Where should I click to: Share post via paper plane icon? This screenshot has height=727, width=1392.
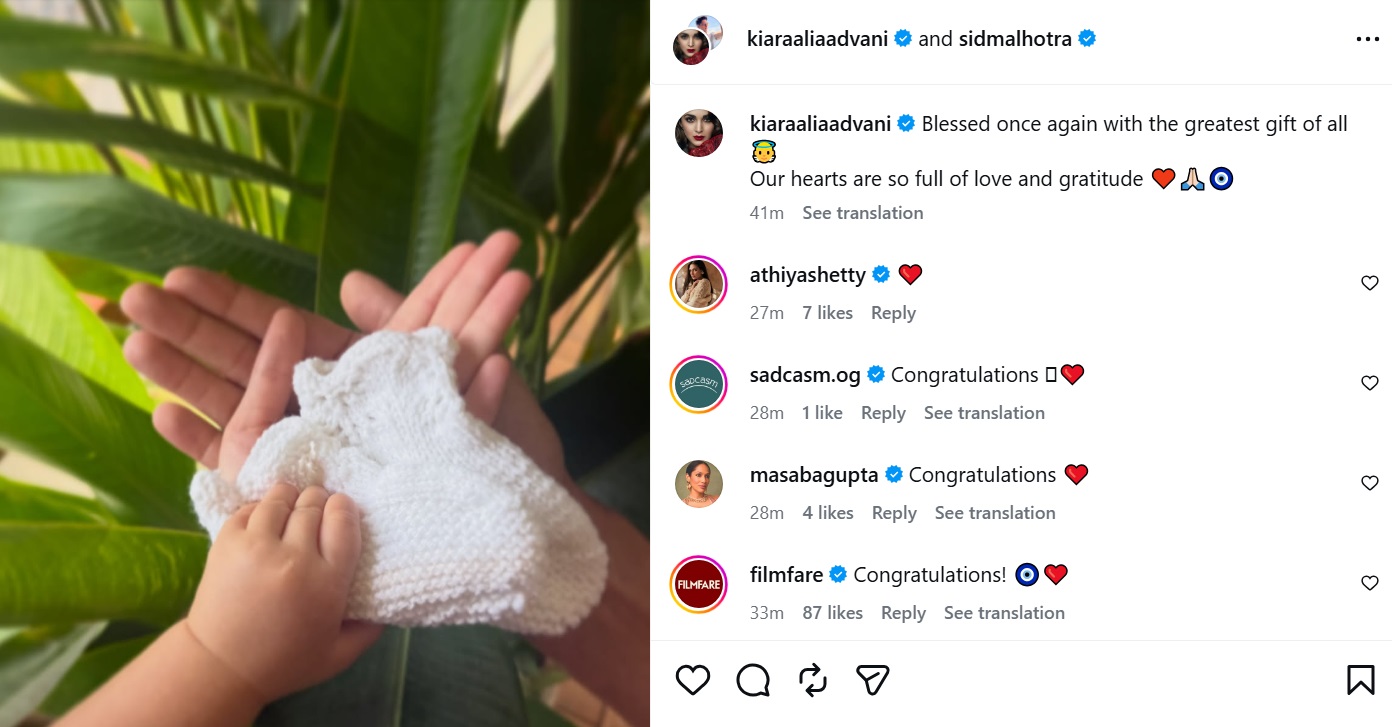(873, 680)
